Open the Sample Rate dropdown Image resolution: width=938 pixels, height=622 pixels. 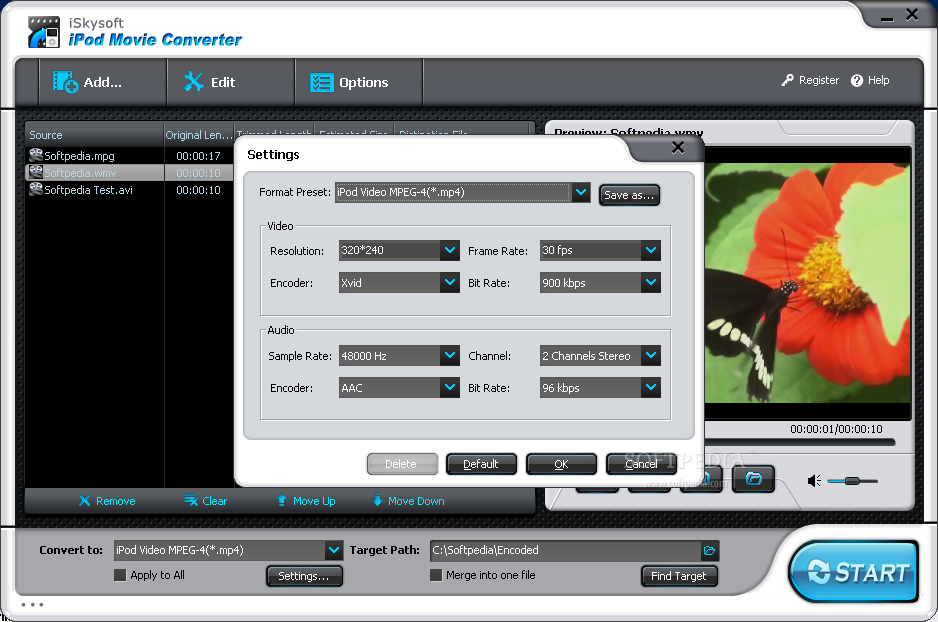click(x=450, y=355)
